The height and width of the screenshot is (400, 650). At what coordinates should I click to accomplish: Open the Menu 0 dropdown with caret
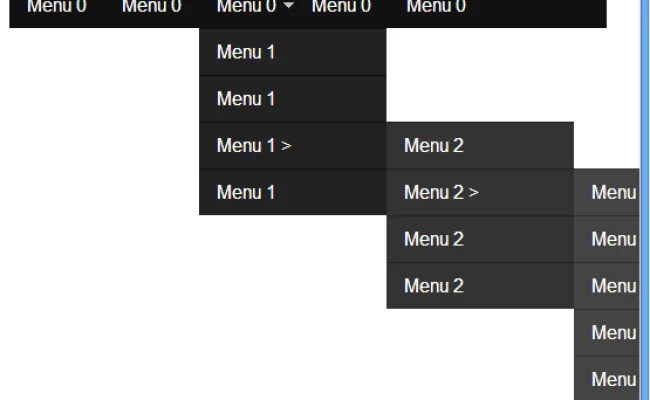pos(255,7)
